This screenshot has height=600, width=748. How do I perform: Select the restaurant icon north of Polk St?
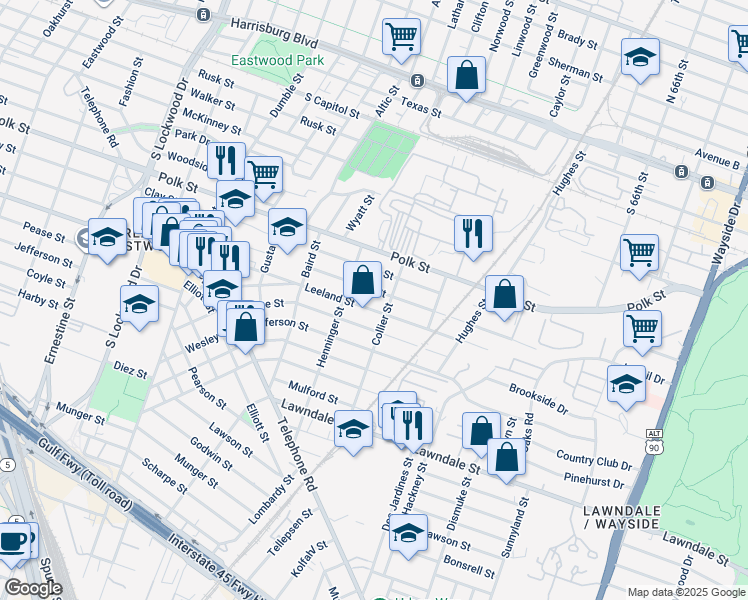point(473,233)
